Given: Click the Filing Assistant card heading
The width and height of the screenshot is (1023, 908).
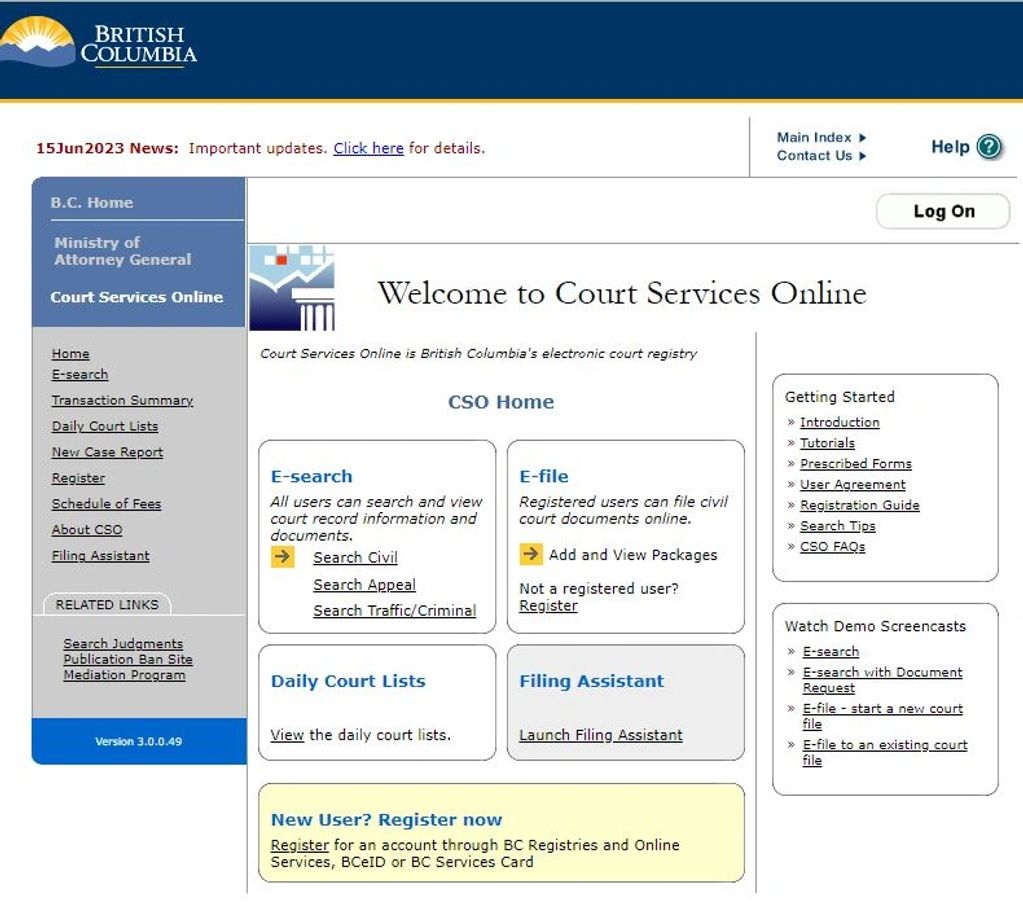Looking at the screenshot, I should pos(591,681).
